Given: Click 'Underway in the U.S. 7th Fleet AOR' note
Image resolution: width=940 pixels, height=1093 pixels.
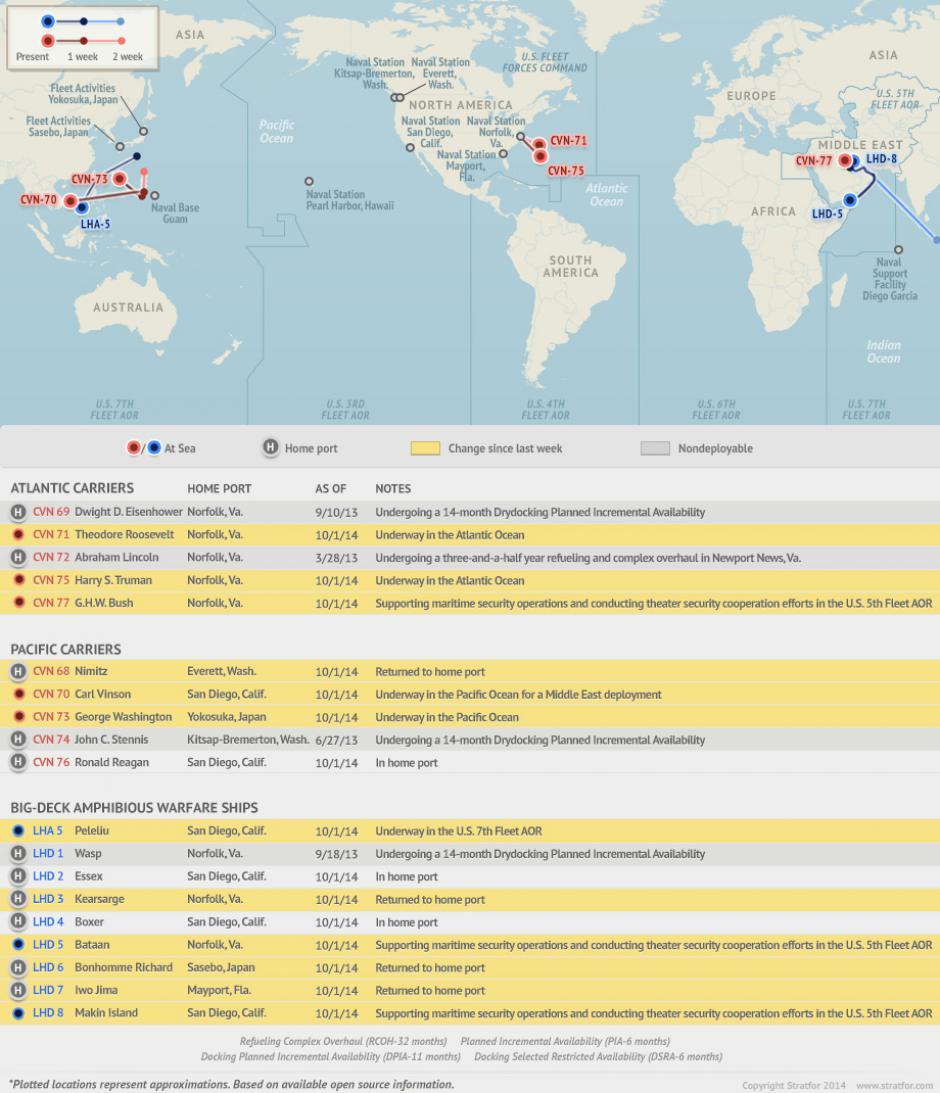Looking at the screenshot, I should 459,831.
